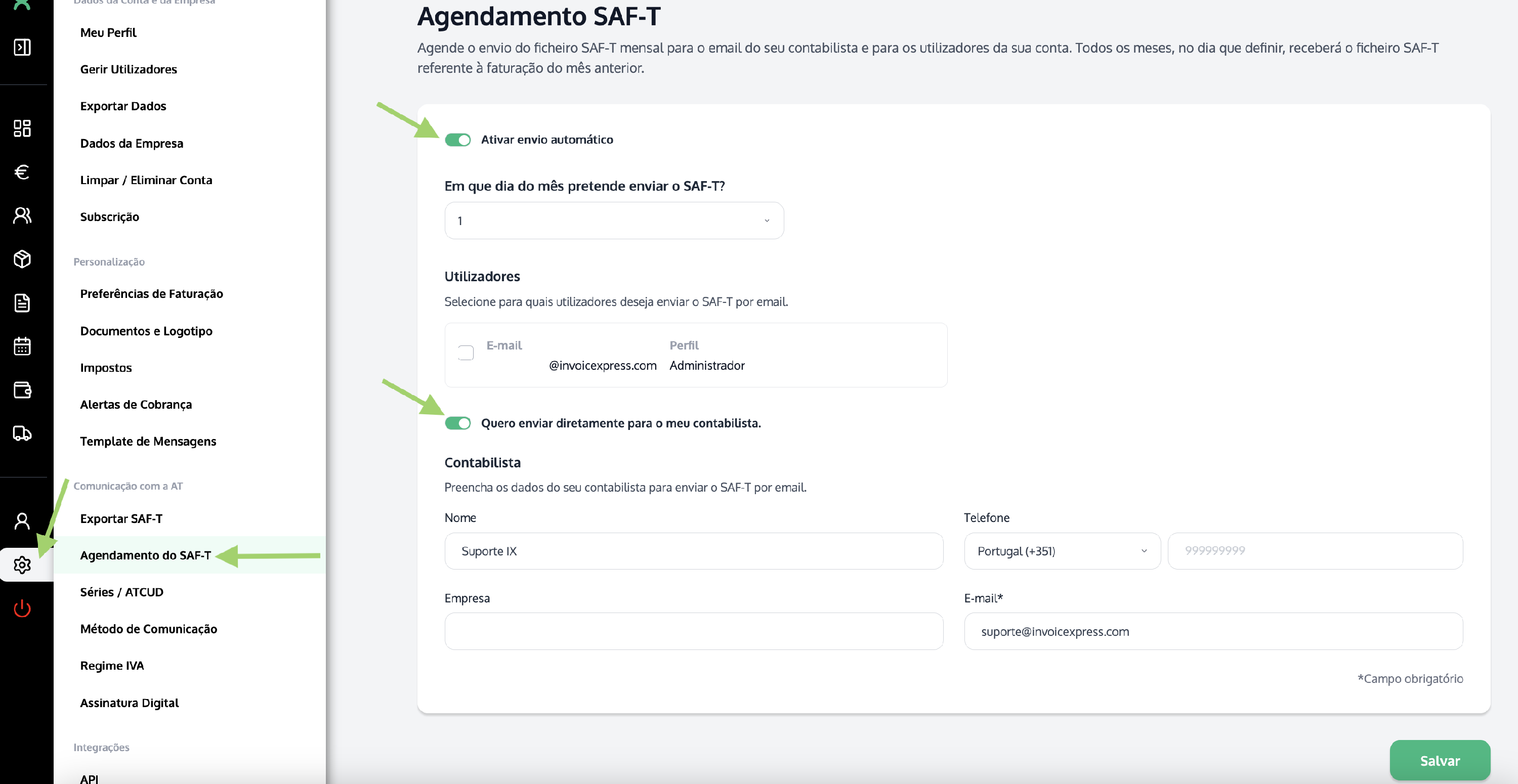Viewport: 1518px width, 784px height.
Task: Open the wallet icon in sidebar
Action: (x=22, y=390)
